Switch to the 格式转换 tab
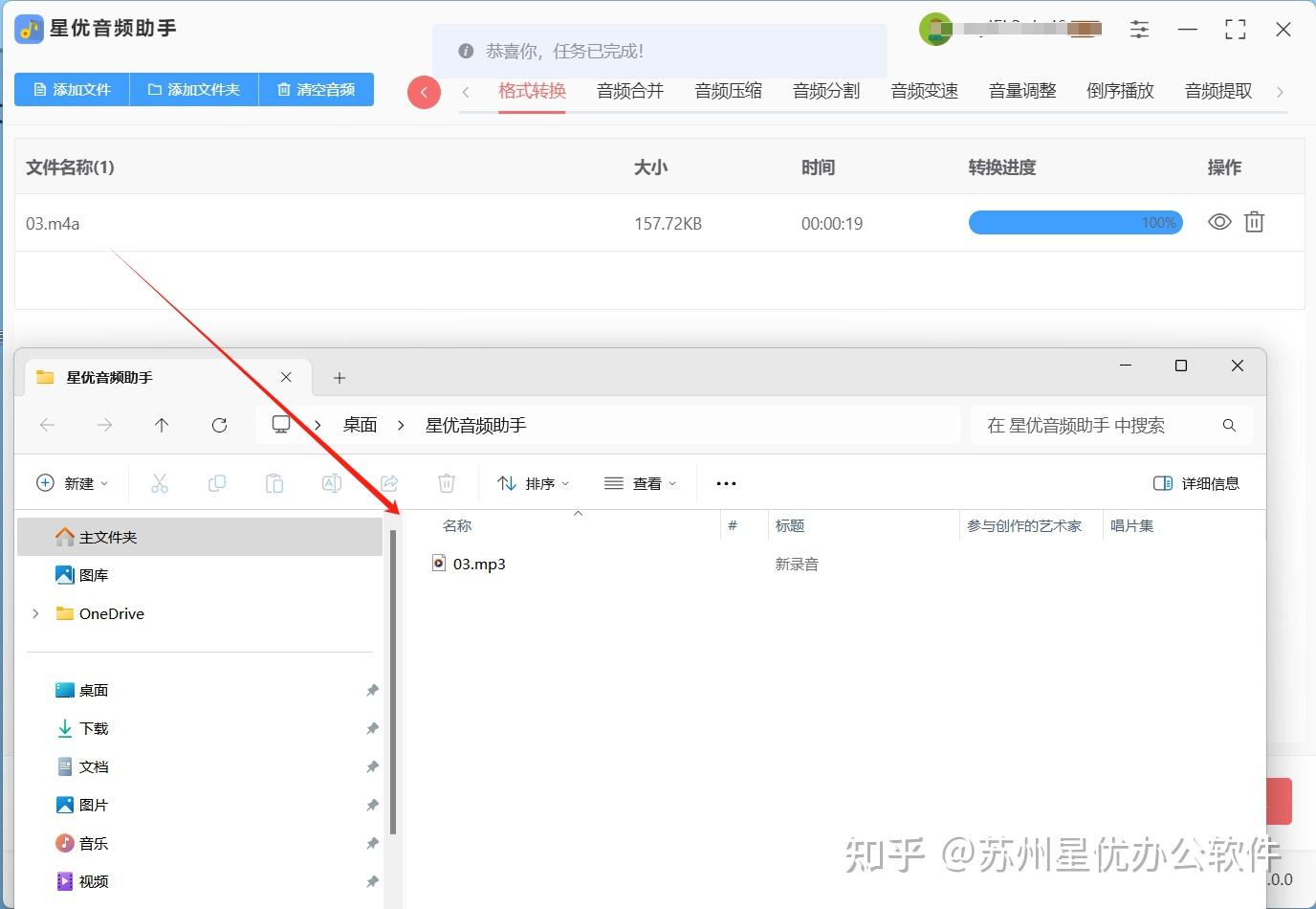1316x909 pixels. 533,91
